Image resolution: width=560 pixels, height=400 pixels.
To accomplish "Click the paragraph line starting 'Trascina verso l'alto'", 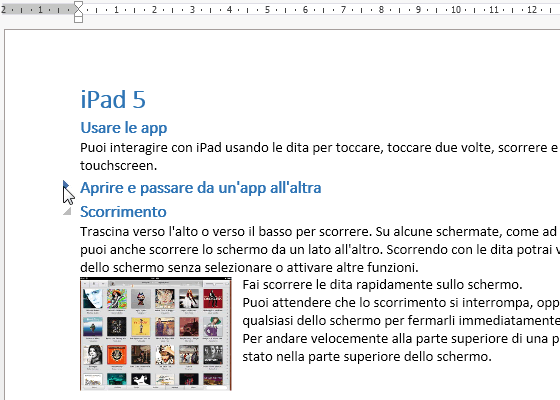I will [x=320, y=232].
